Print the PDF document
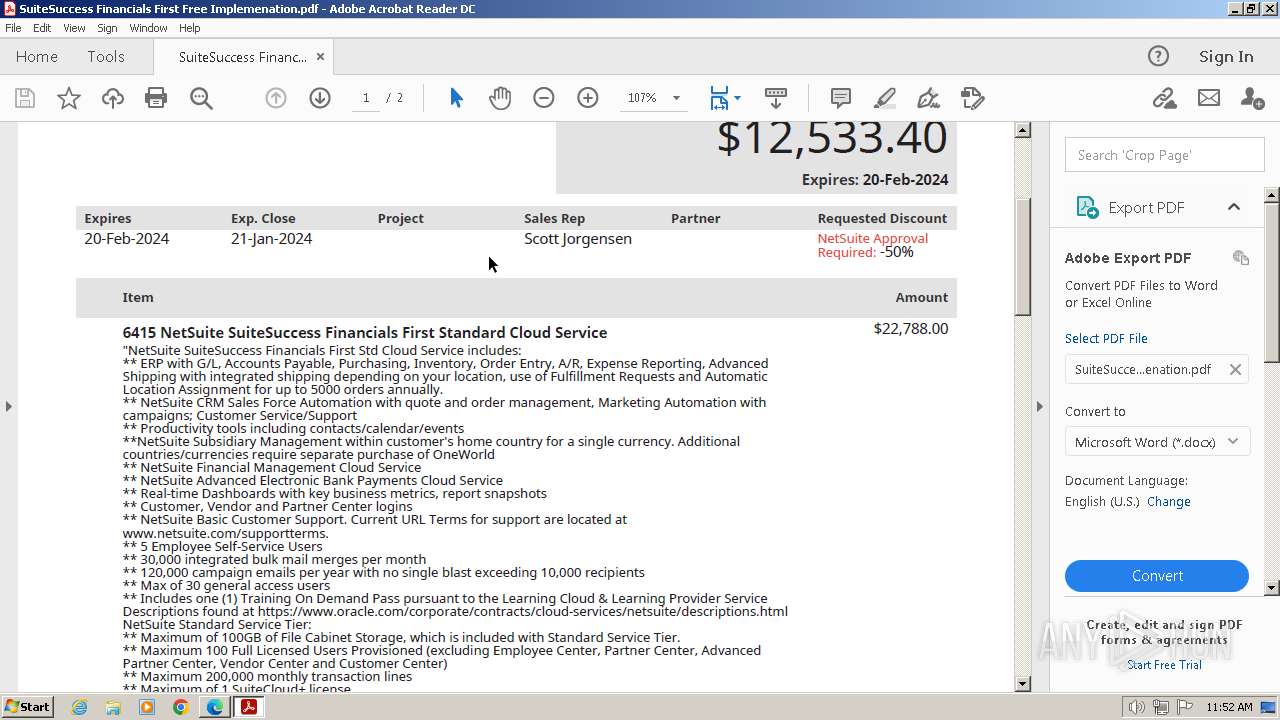Viewport: 1280px width, 720px height. point(156,98)
